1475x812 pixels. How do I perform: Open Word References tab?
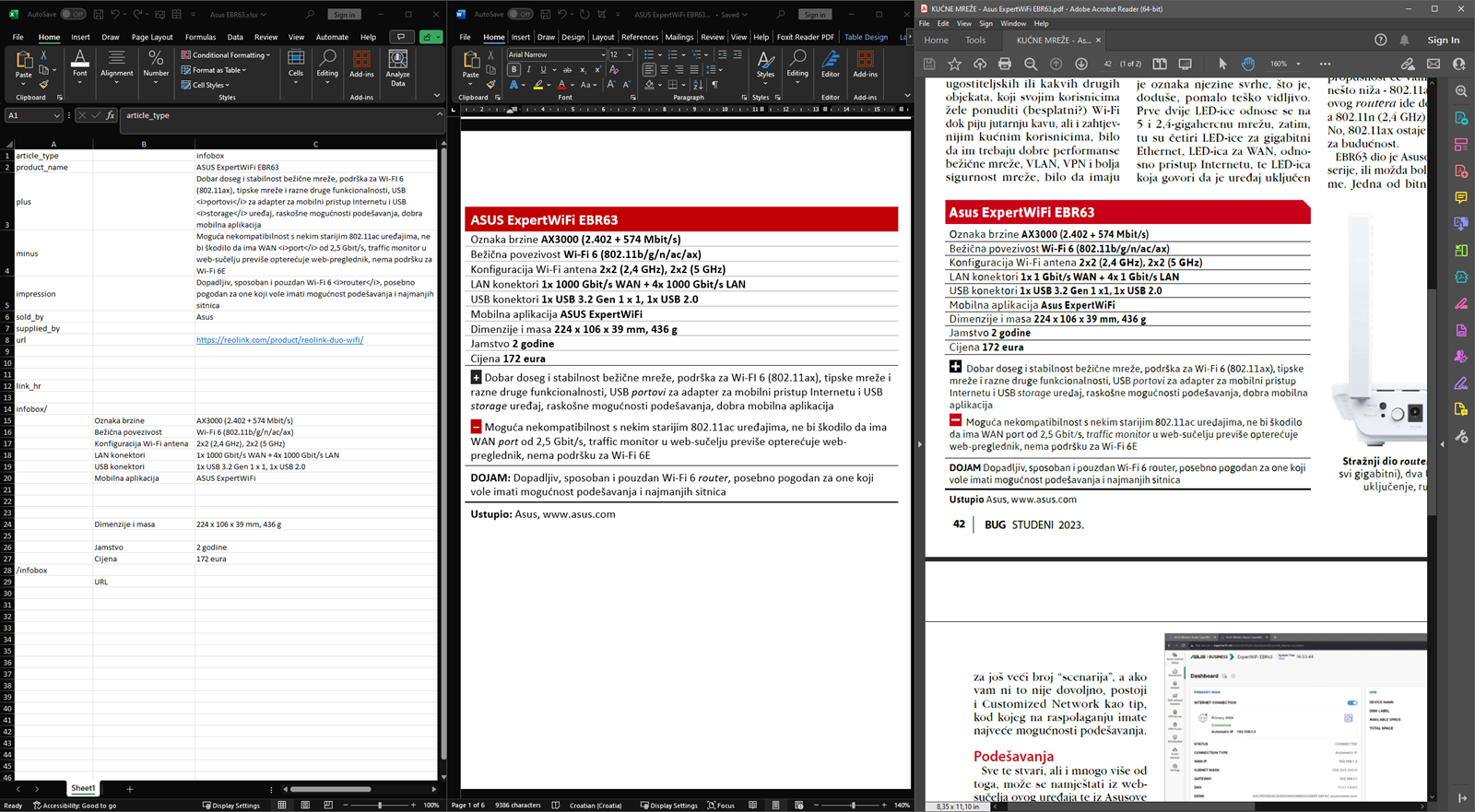[x=640, y=37]
